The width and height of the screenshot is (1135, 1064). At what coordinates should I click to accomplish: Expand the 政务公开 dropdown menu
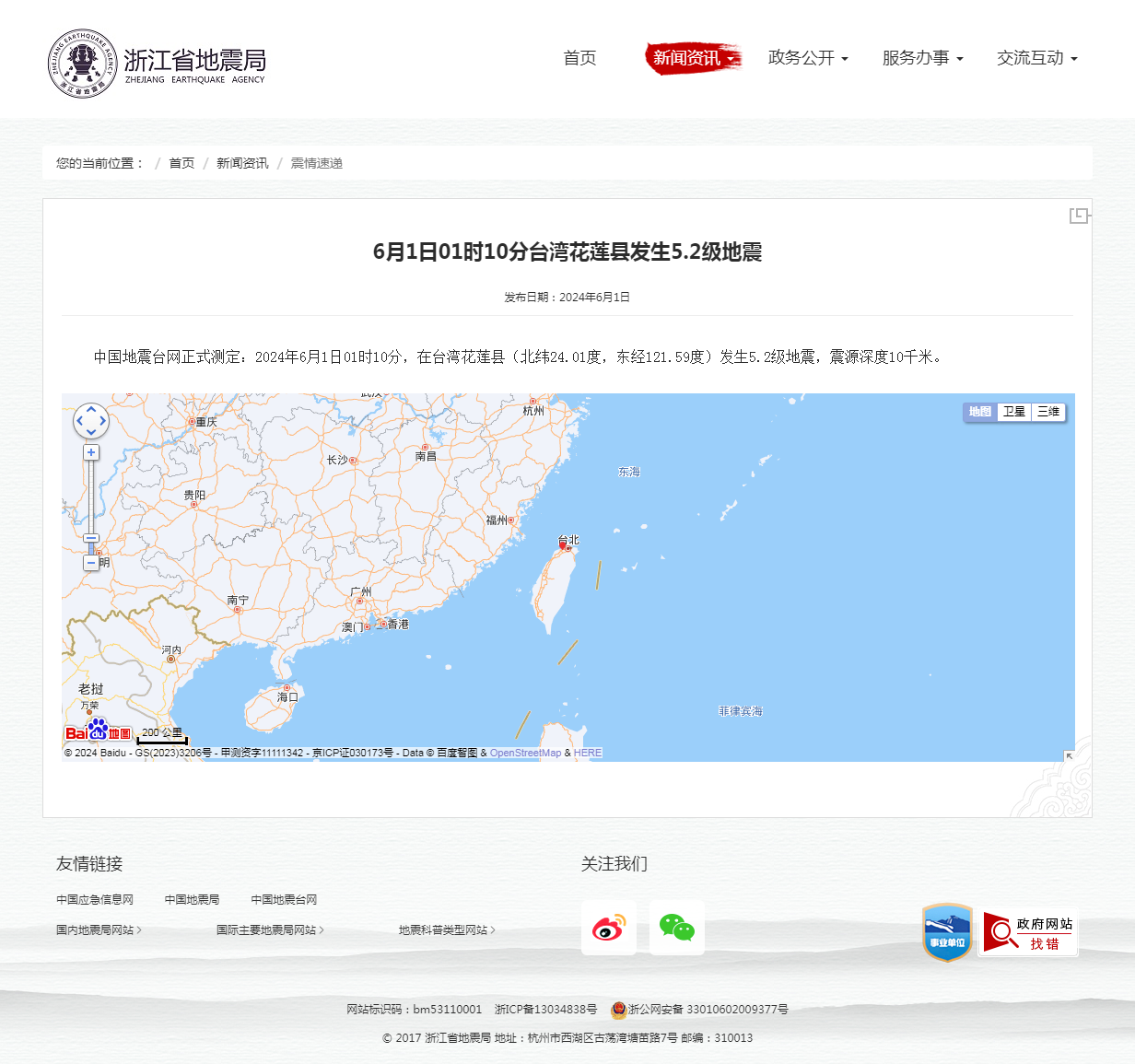807,58
